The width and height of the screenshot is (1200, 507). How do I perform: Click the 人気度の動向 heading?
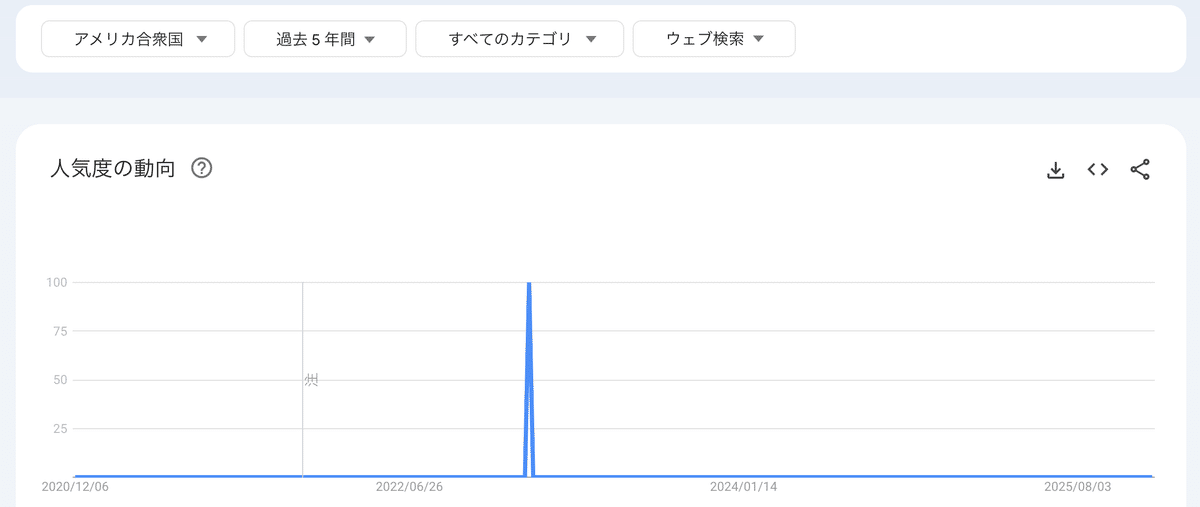click(x=113, y=168)
